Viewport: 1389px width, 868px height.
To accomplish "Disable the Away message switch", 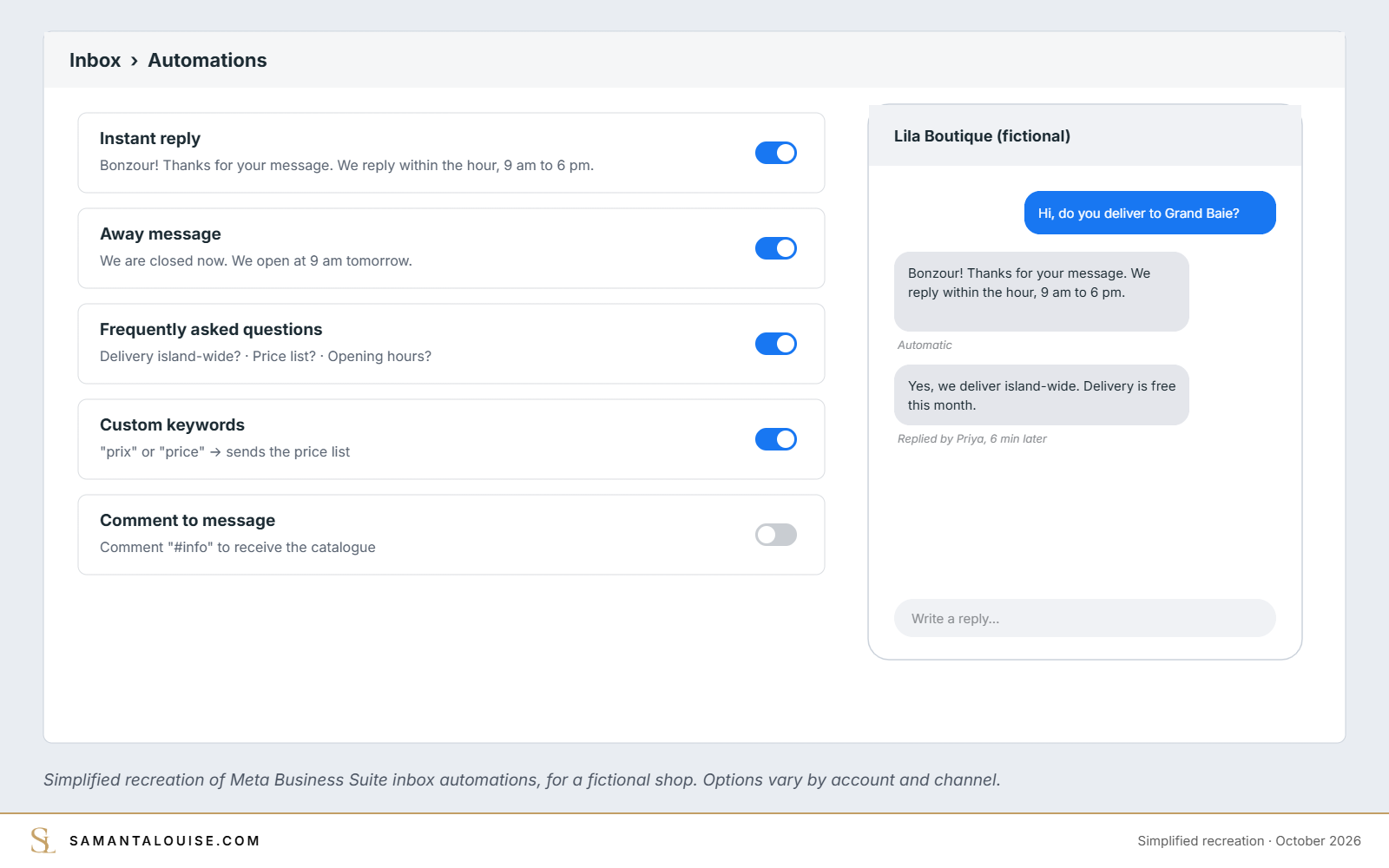I will [x=776, y=248].
